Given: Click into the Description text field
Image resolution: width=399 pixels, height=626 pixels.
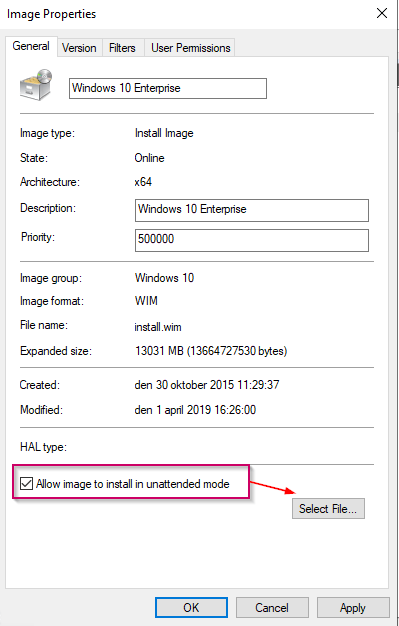Looking at the screenshot, I should coord(252,210).
